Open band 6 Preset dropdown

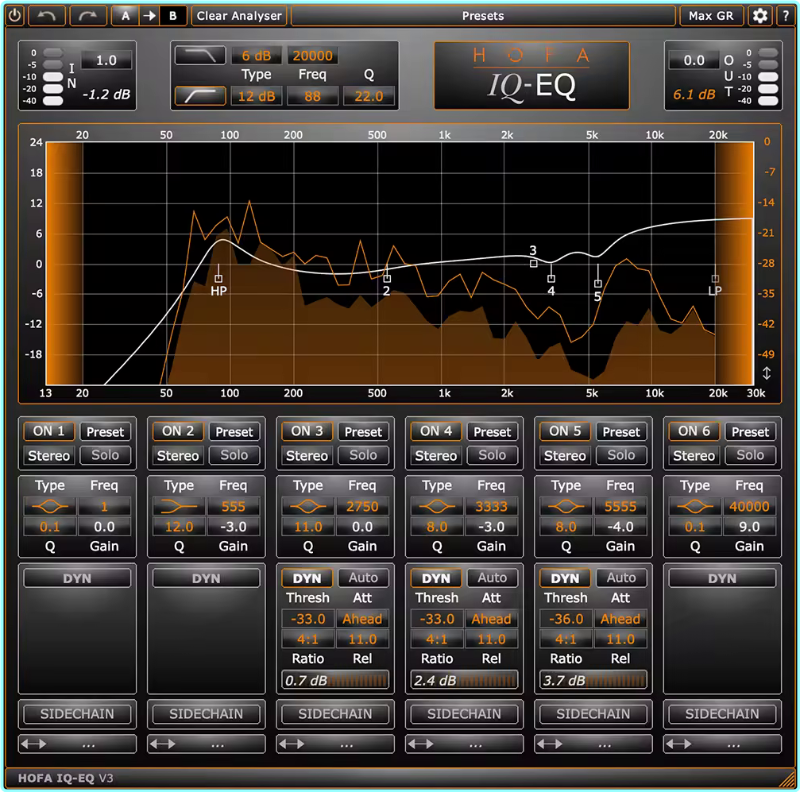pos(751,432)
